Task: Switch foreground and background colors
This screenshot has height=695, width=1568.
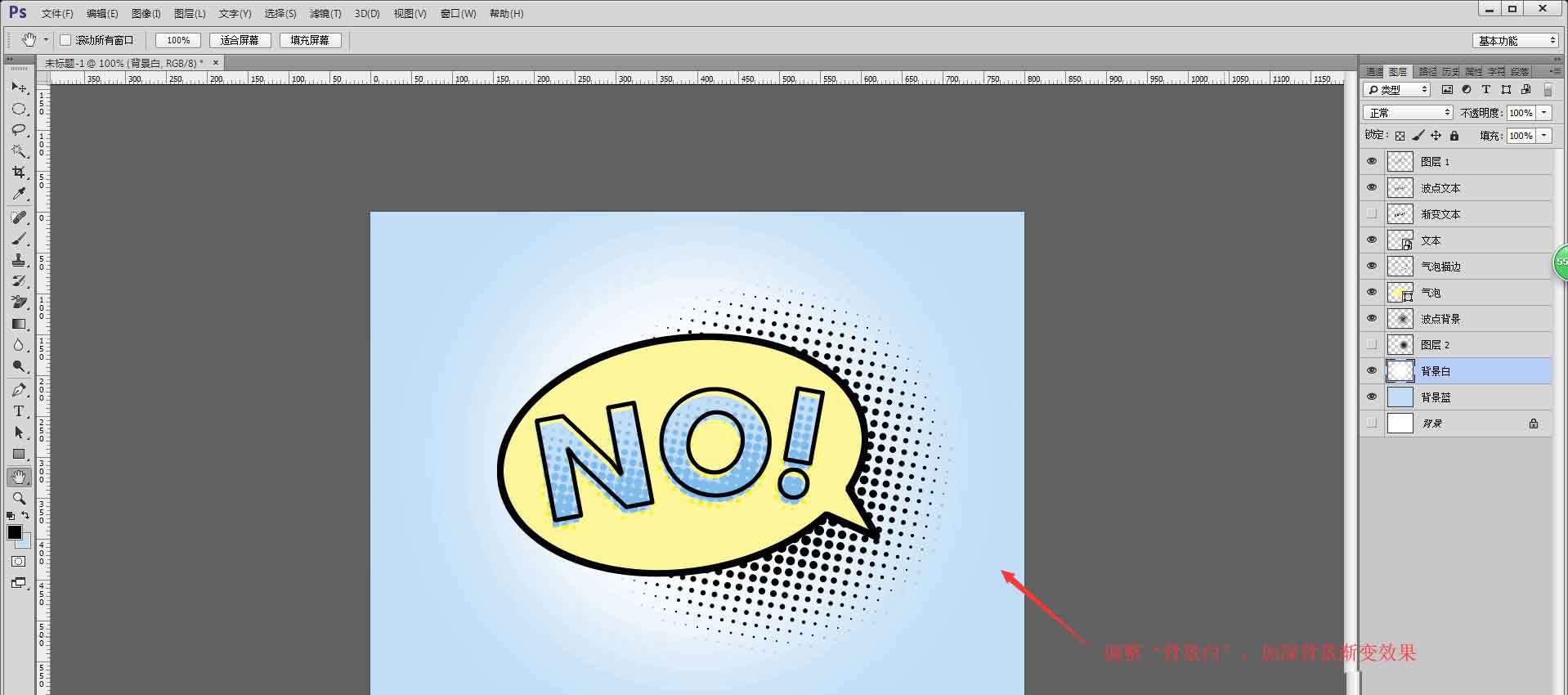Action: tap(25, 515)
